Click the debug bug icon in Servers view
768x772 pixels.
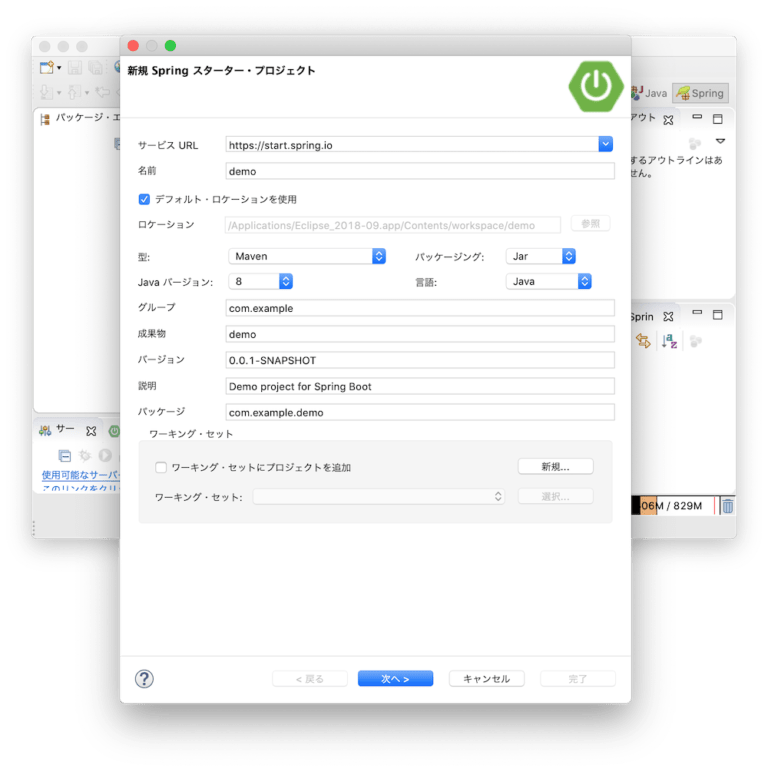click(85, 455)
